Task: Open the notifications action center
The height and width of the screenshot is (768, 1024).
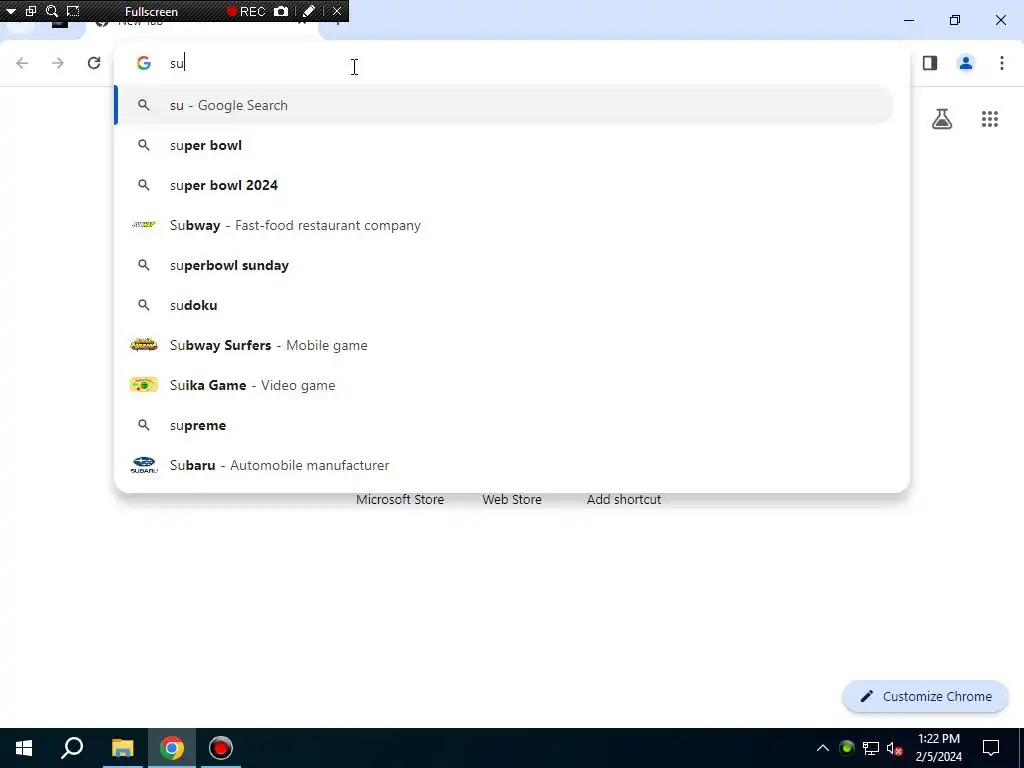Action: point(991,748)
